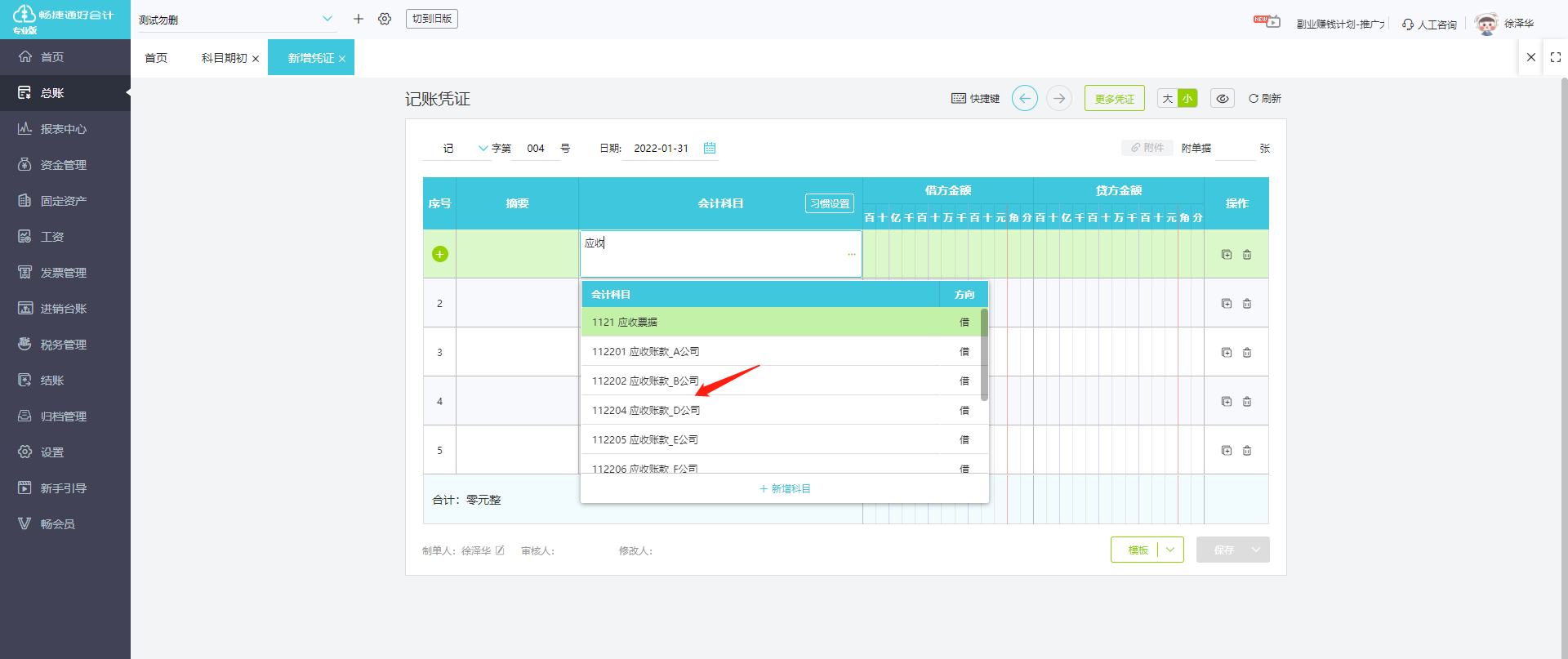Screen dimensions: 1568x659
Task: Switch to the 科目期初 tab
Action: 225,58
